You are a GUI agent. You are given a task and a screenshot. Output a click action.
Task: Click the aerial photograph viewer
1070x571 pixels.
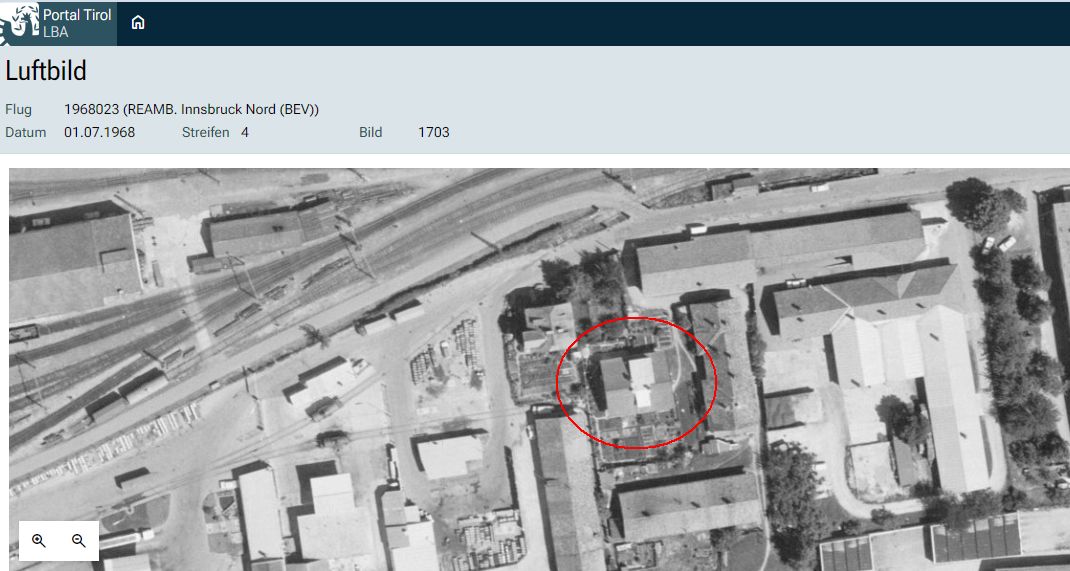tap(539, 370)
